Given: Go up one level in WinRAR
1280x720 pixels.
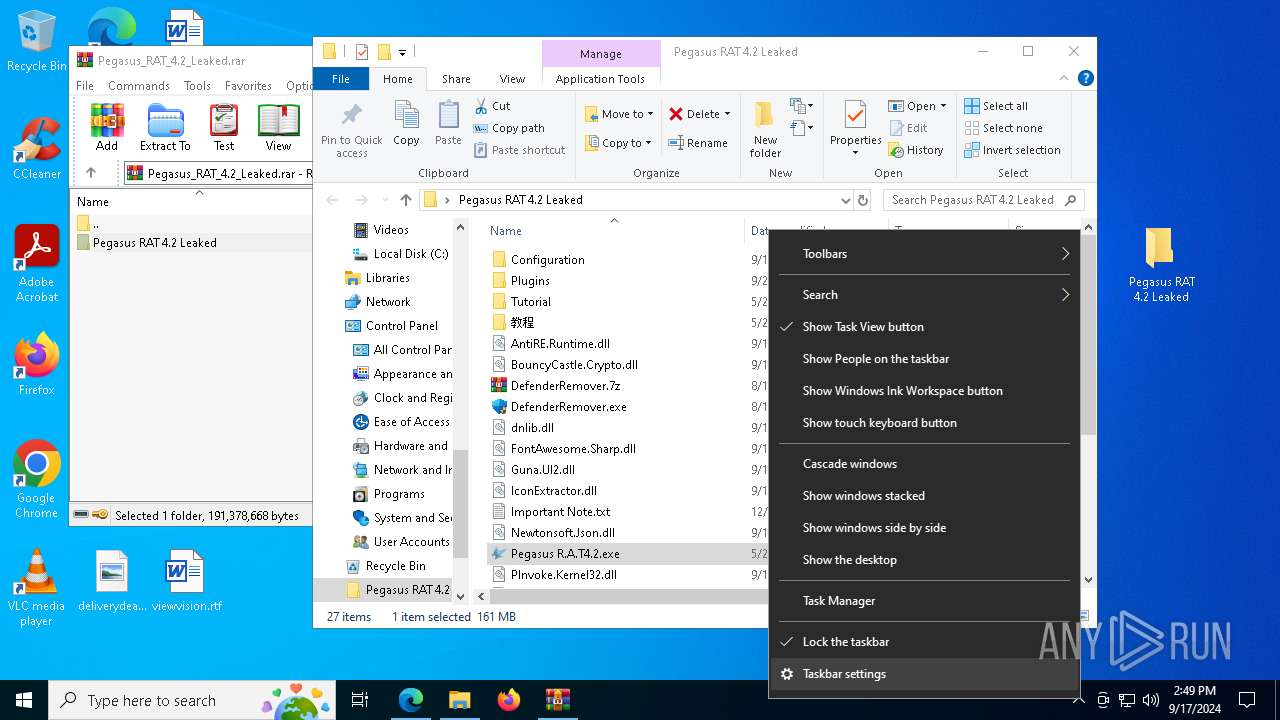Looking at the screenshot, I should [x=91, y=173].
